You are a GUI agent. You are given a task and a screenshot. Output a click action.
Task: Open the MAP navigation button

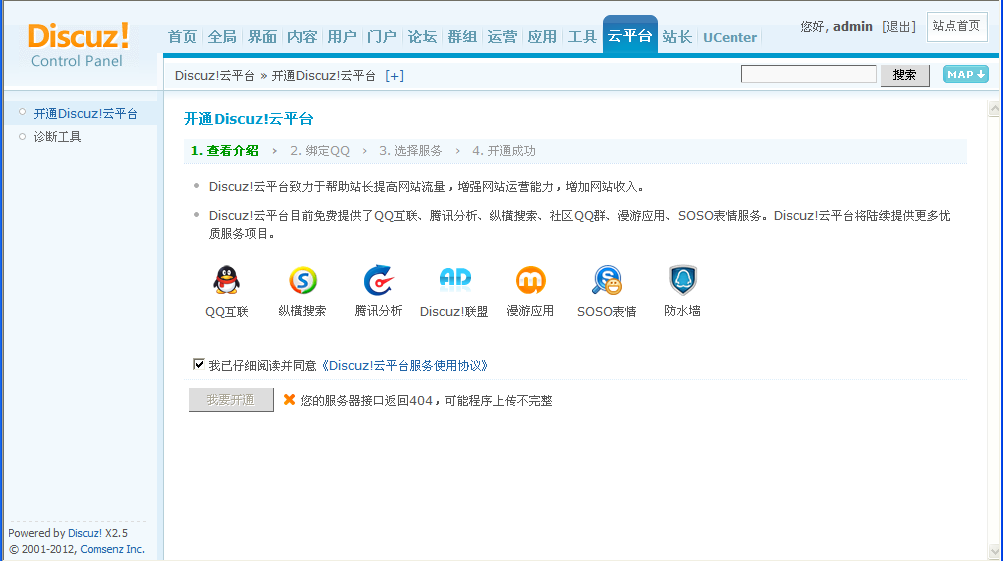click(965, 75)
